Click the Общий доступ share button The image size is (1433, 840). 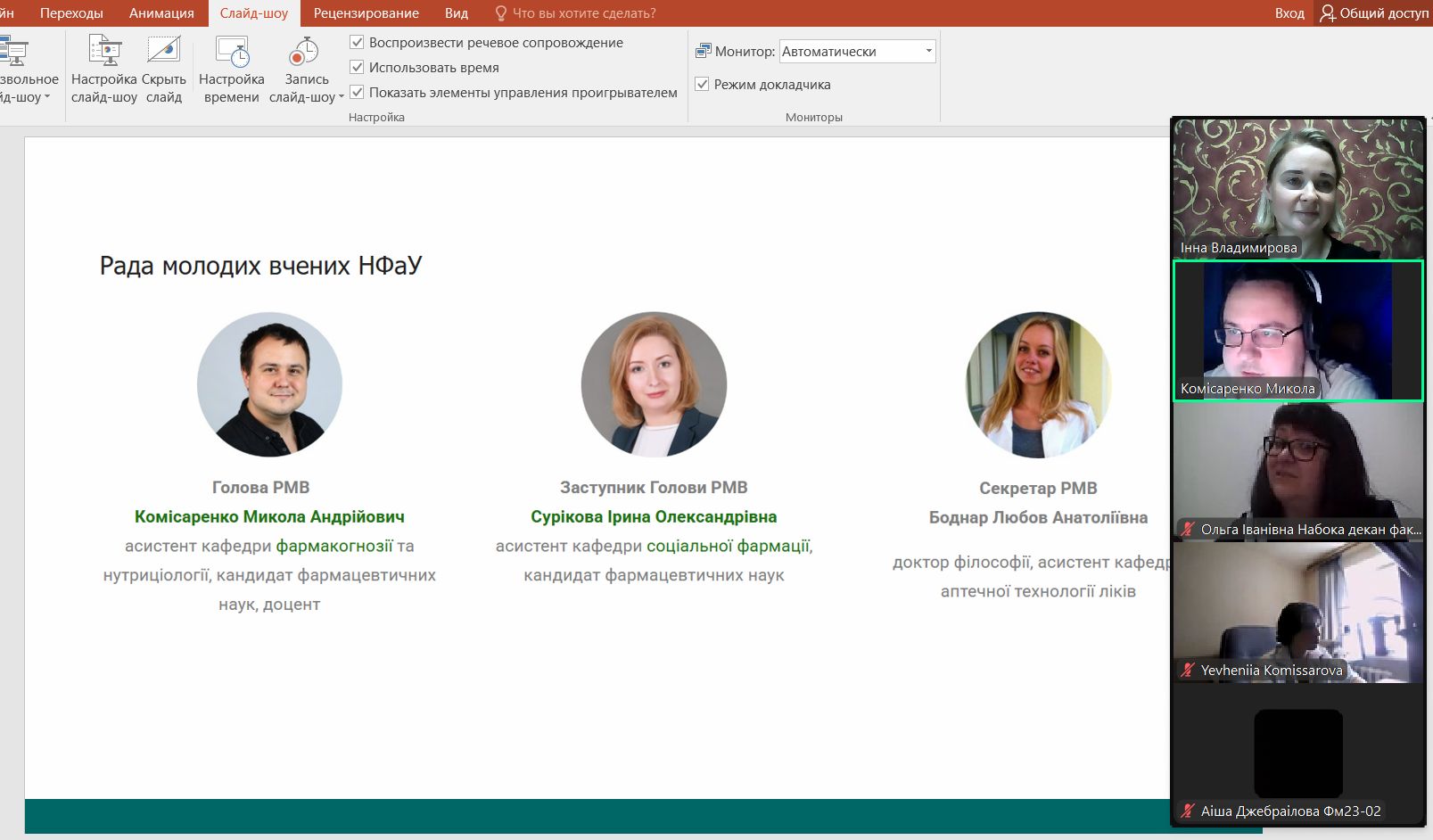(x=1374, y=13)
